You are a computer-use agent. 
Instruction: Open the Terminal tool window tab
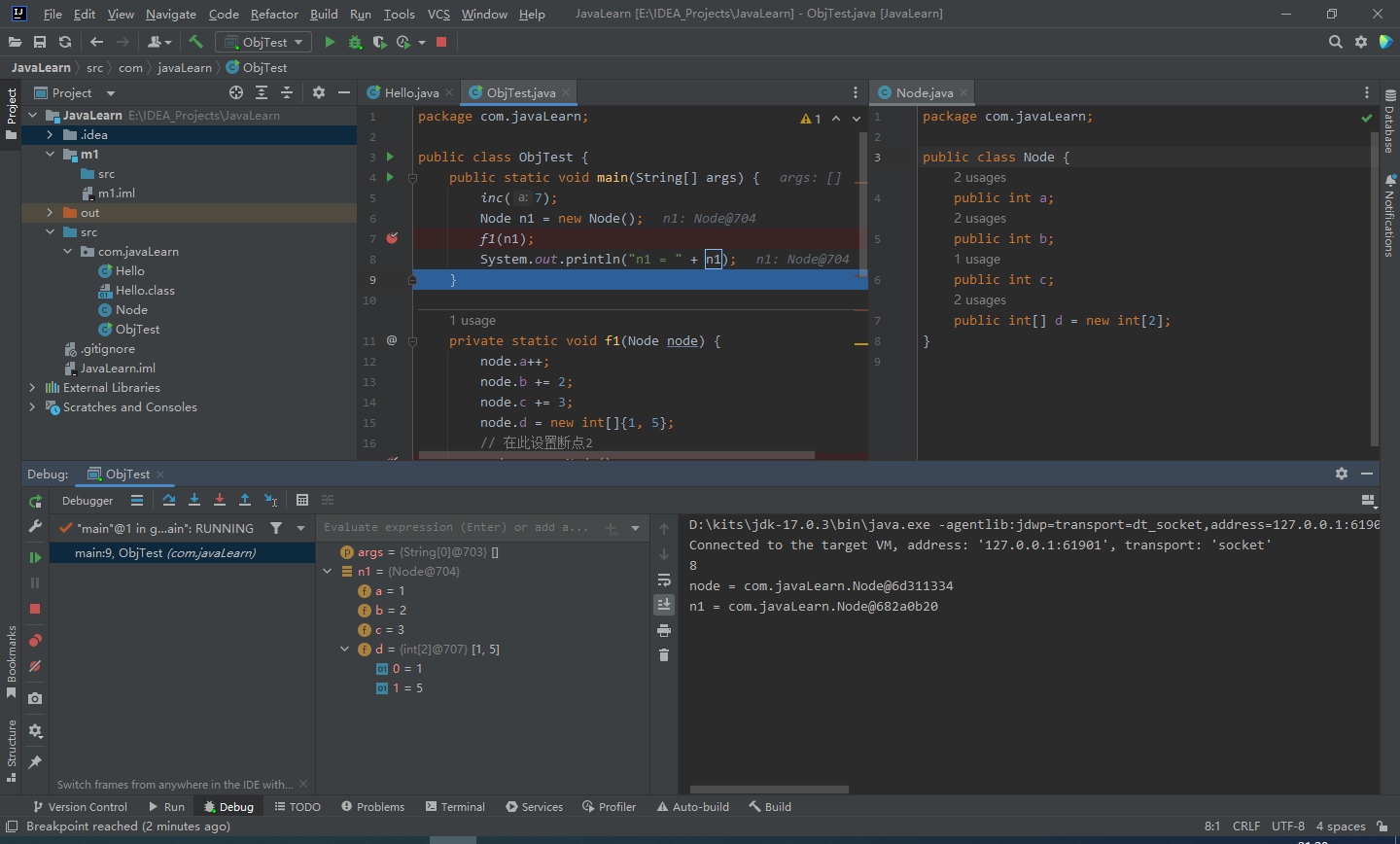tap(455, 806)
